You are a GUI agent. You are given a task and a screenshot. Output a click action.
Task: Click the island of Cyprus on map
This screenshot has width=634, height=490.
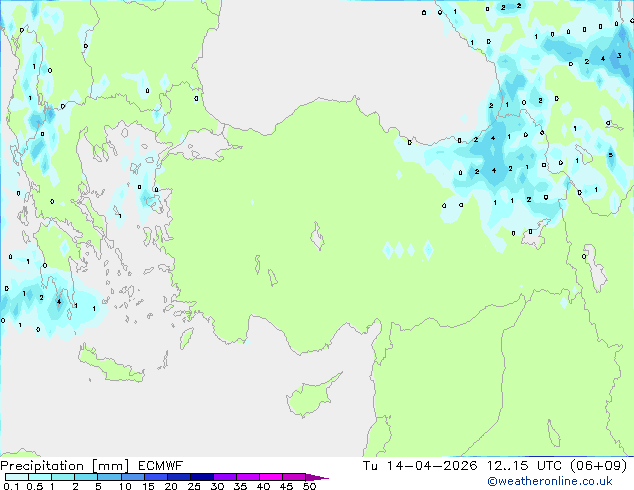click(x=309, y=398)
